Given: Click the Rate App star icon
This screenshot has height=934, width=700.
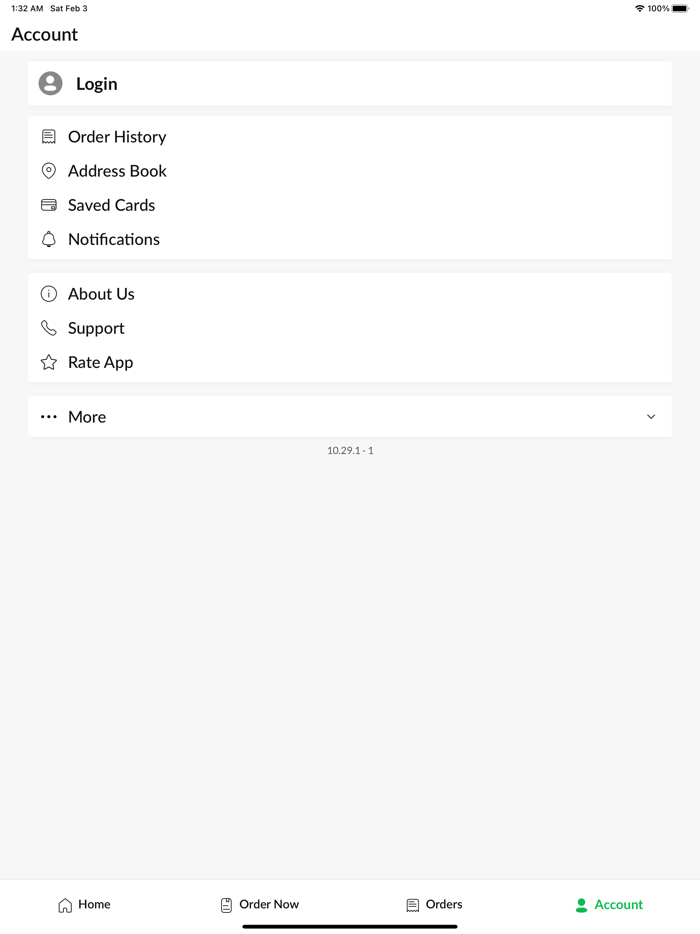Looking at the screenshot, I should click(x=49, y=362).
